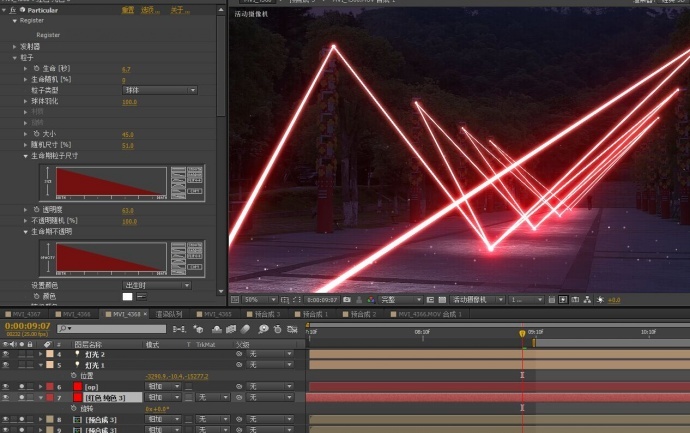This screenshot has height=433, width=690.
Task: Click the stopwatch icon next to 大小
Action: coord(35,134)
